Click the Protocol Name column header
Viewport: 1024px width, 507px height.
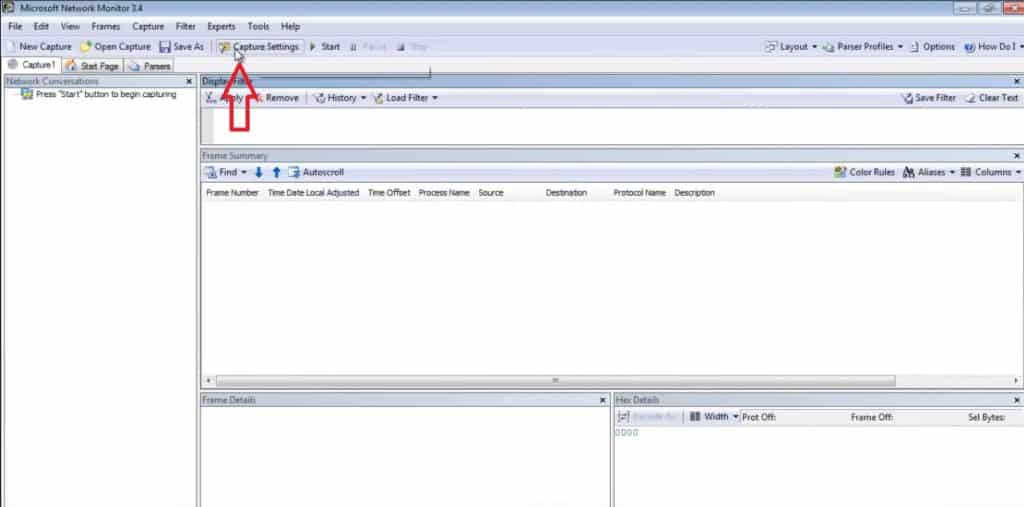tap(639, 193)
